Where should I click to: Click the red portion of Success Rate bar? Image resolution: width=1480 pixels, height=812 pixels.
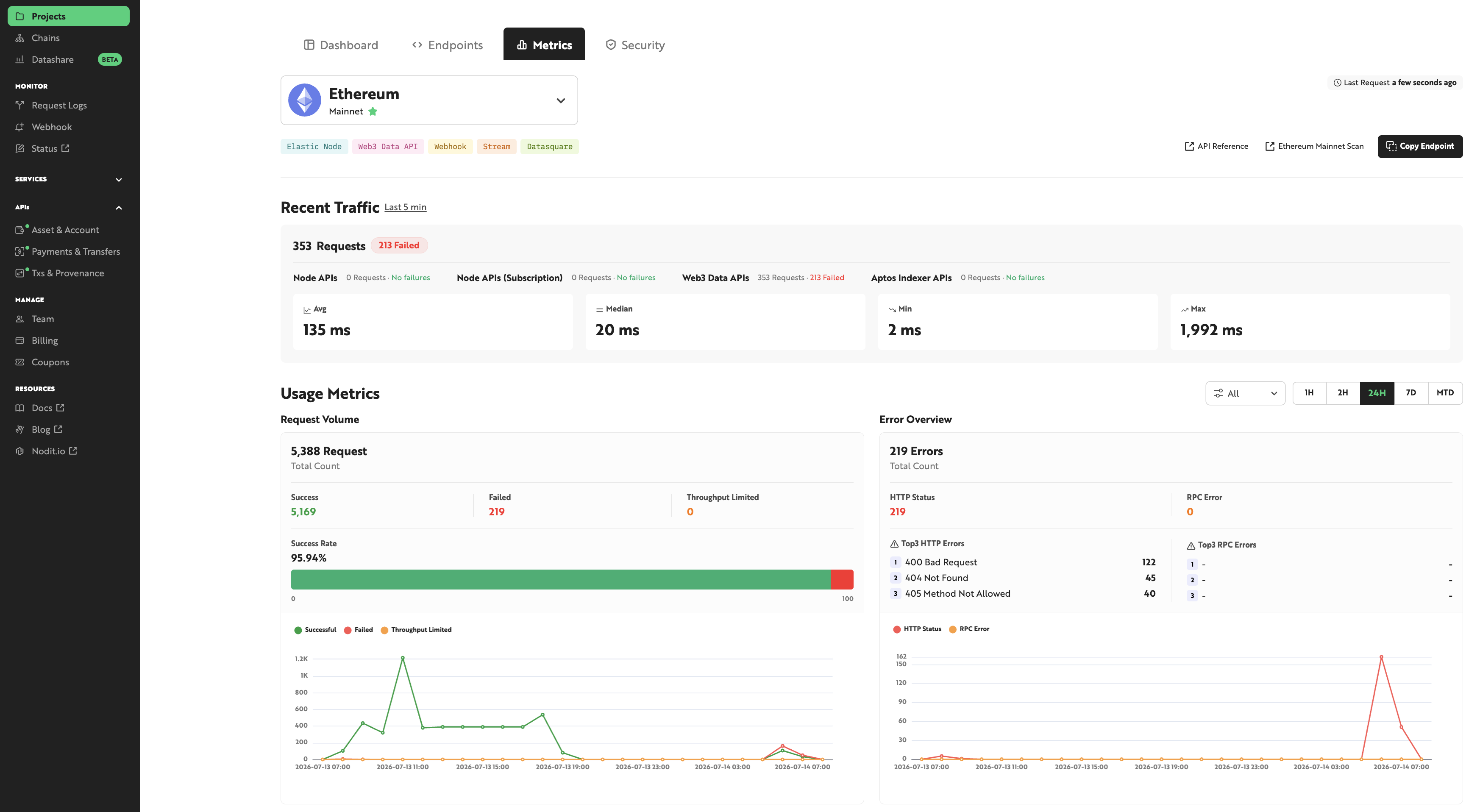(x=842, y=580)
